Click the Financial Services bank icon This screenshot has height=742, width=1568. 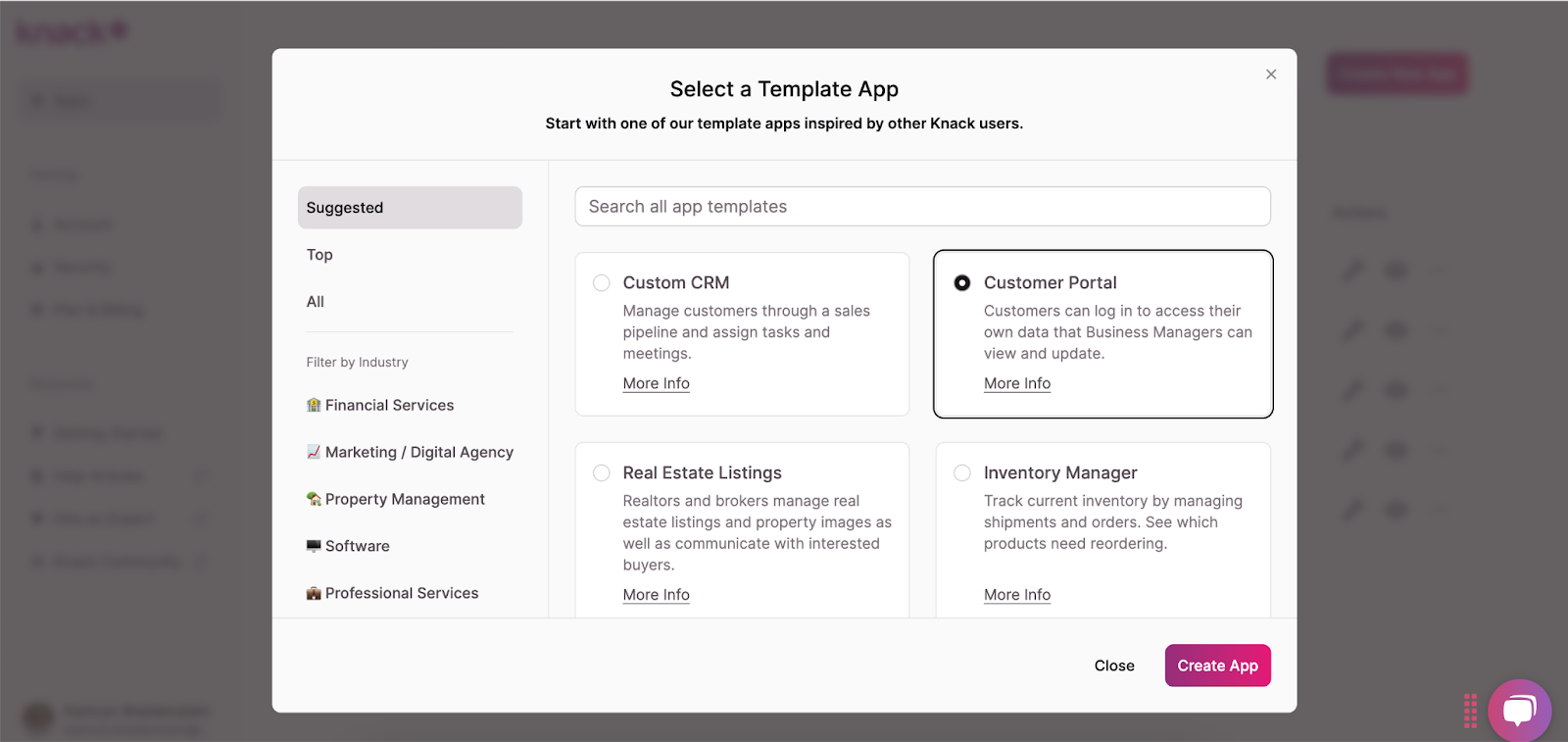click(314, 405)
